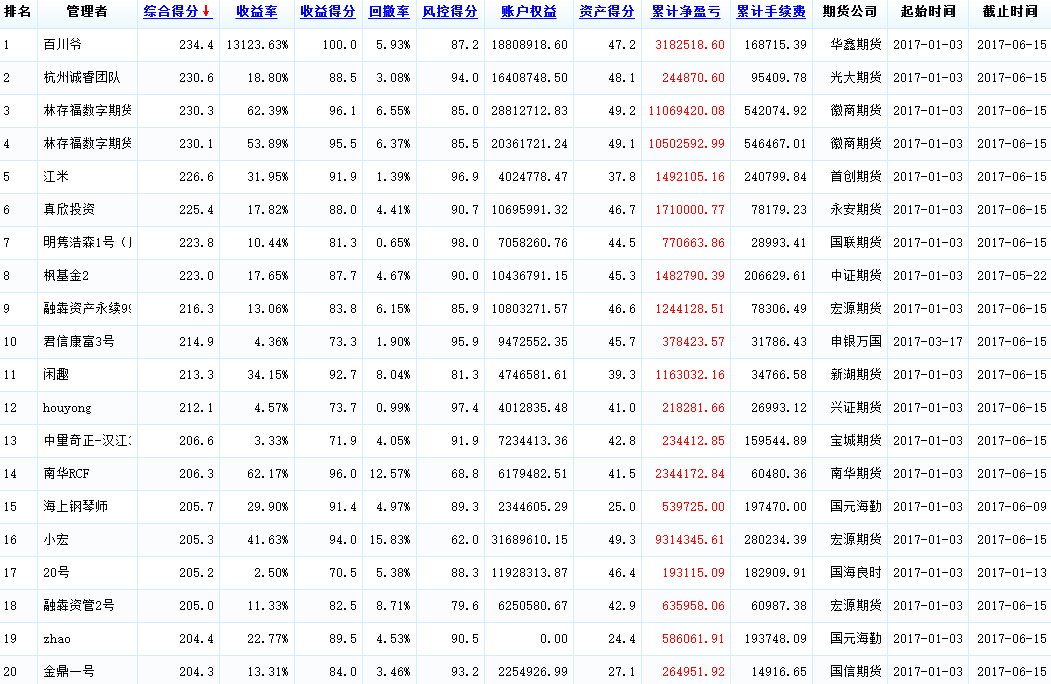Sort by 回撤率 column header
This screenshot has width=1051, height=684.
tap(389, 11)
